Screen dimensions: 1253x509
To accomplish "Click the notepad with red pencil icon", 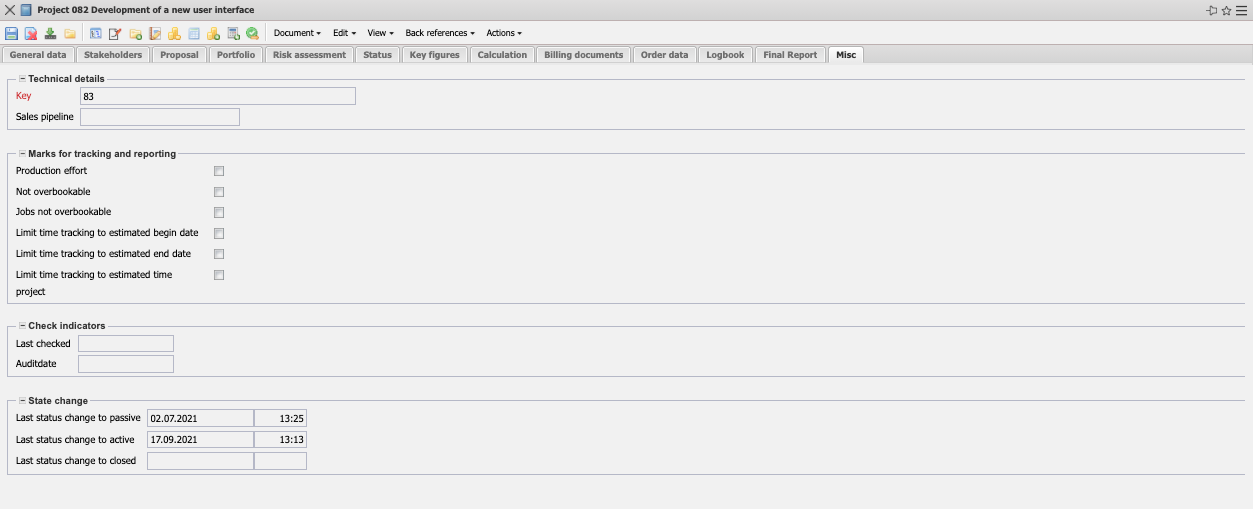I will (x=115, y=33).
